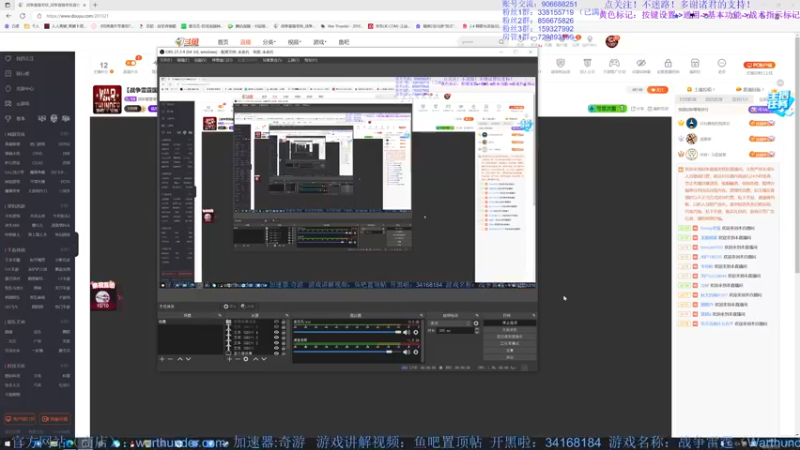Click the Douyu logo
Viewport: 800px width, 450px height.
[x=187, y=42]
